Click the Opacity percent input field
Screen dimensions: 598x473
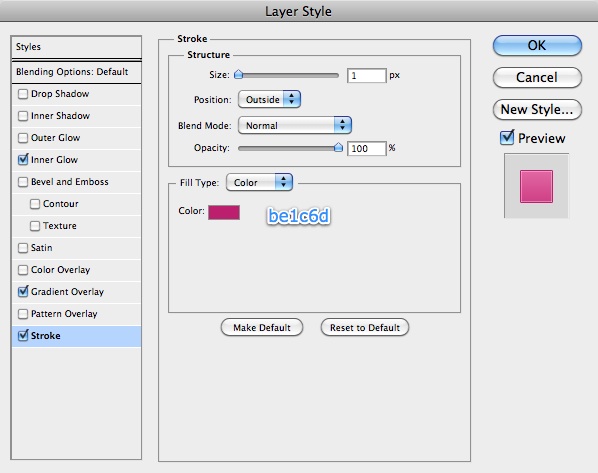(x=367, y=148)
